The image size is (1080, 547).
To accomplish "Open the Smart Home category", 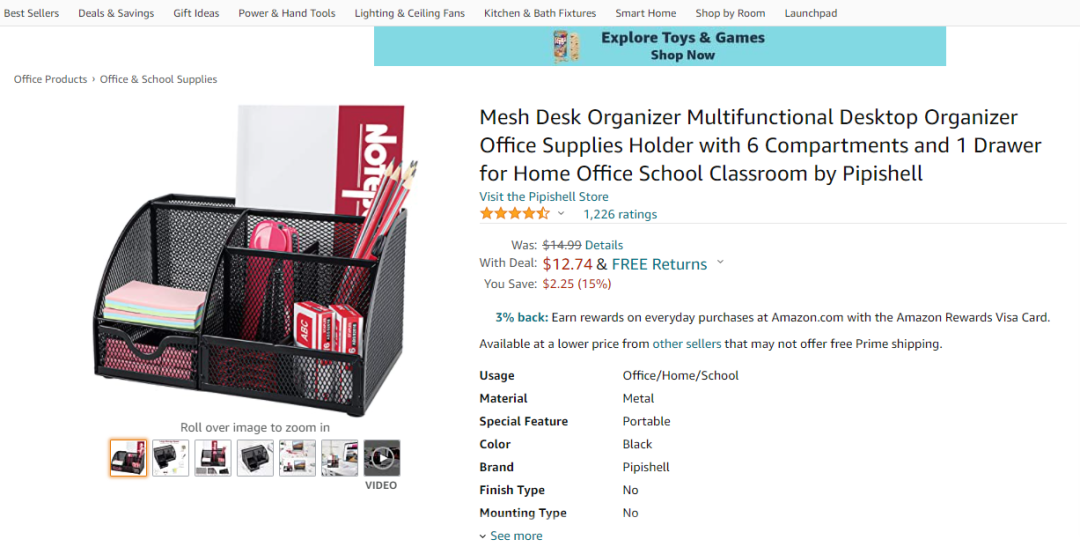I will click(x=645, y=13).
